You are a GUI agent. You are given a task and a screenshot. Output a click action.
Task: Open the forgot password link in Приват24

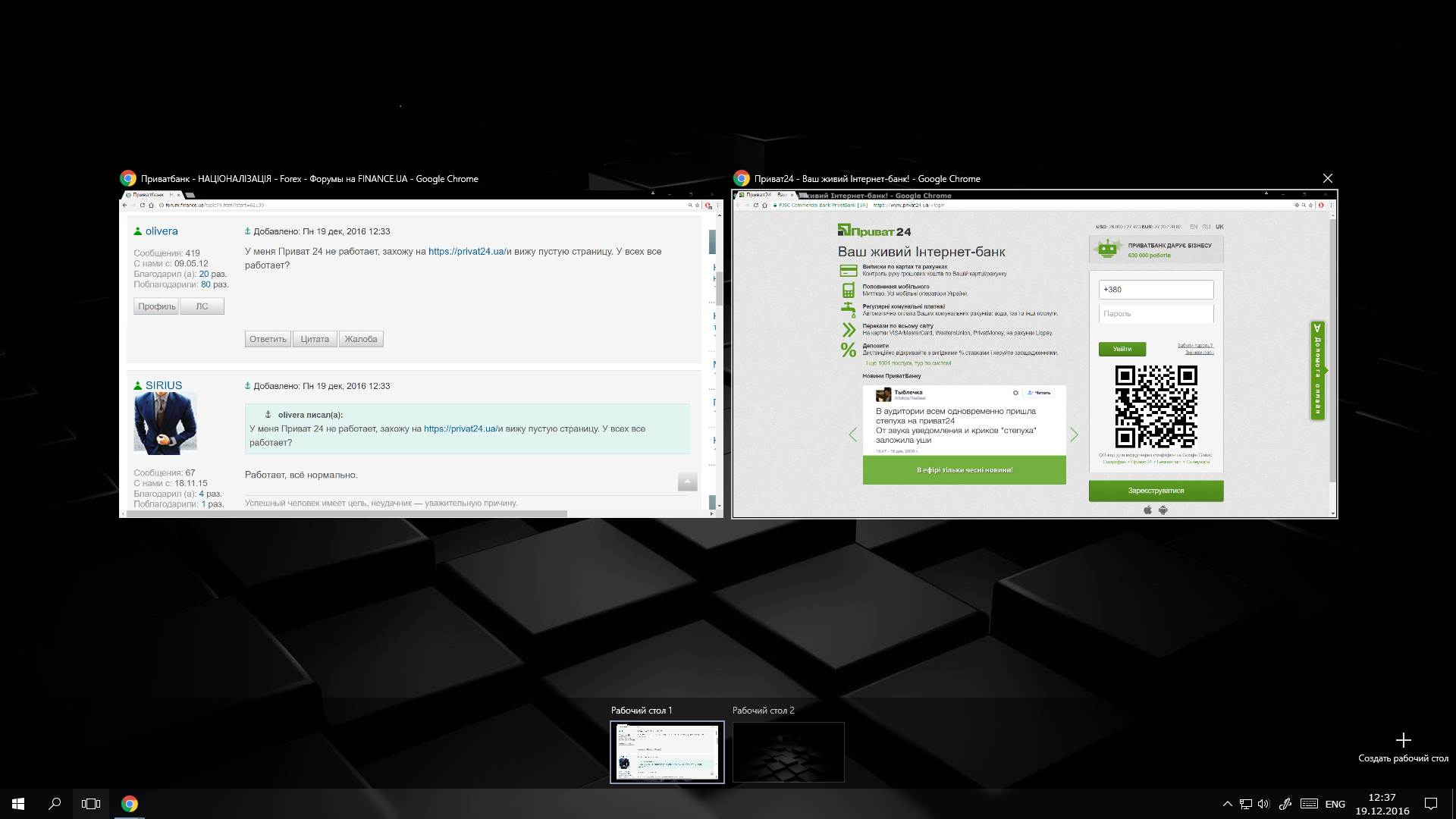tap(1195, 345)
